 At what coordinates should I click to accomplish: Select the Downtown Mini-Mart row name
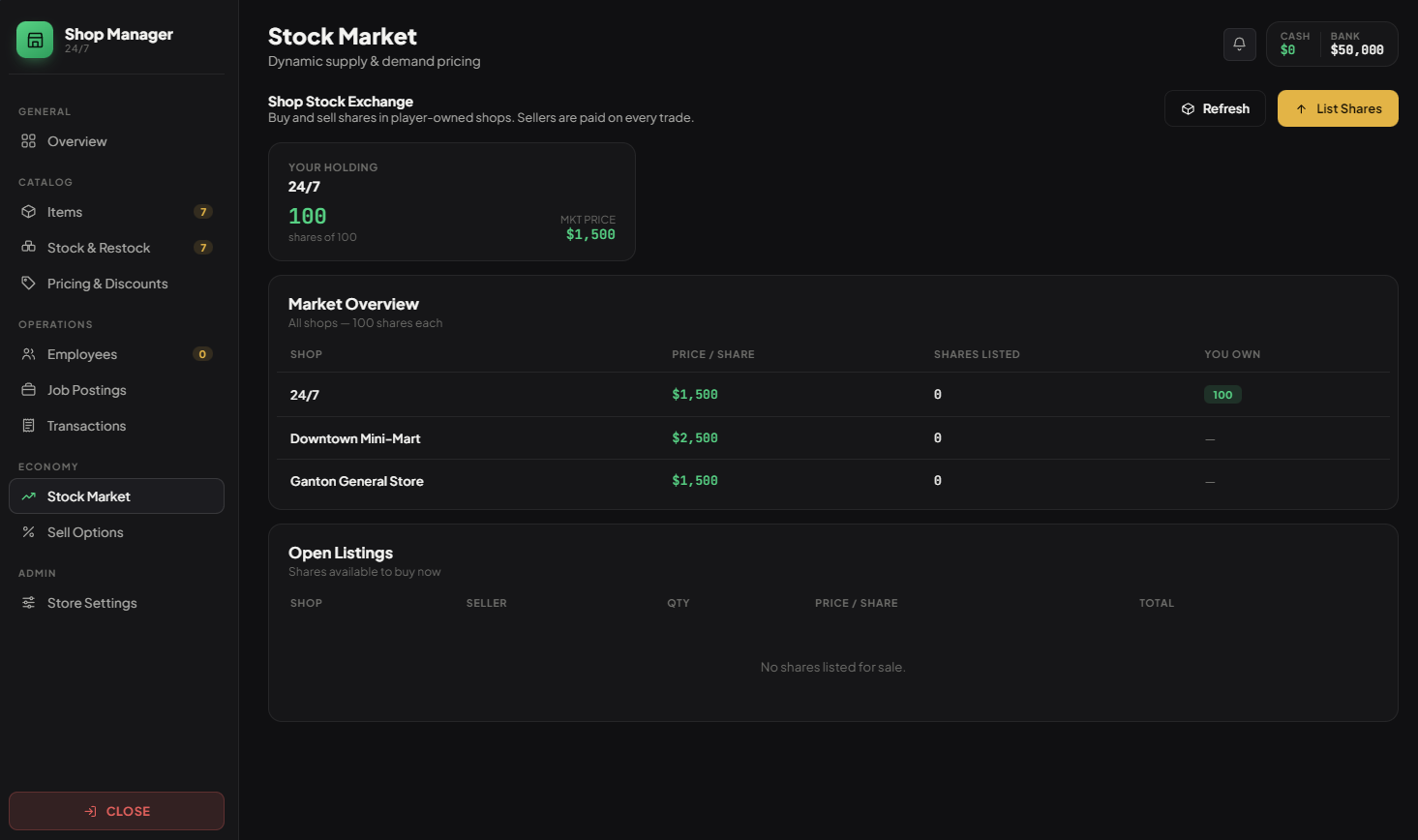(355, 438)
